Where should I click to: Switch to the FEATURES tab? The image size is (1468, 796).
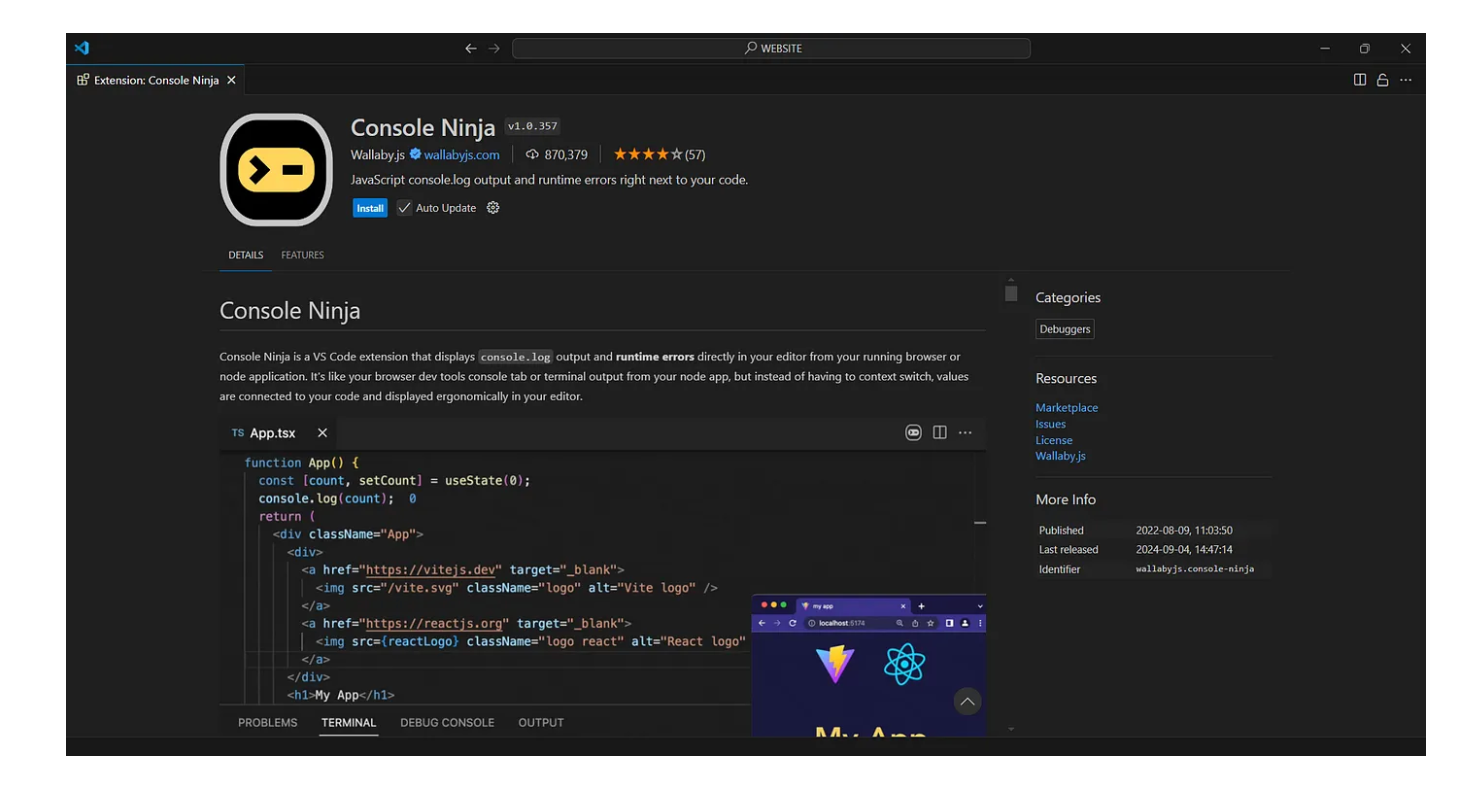302,255
